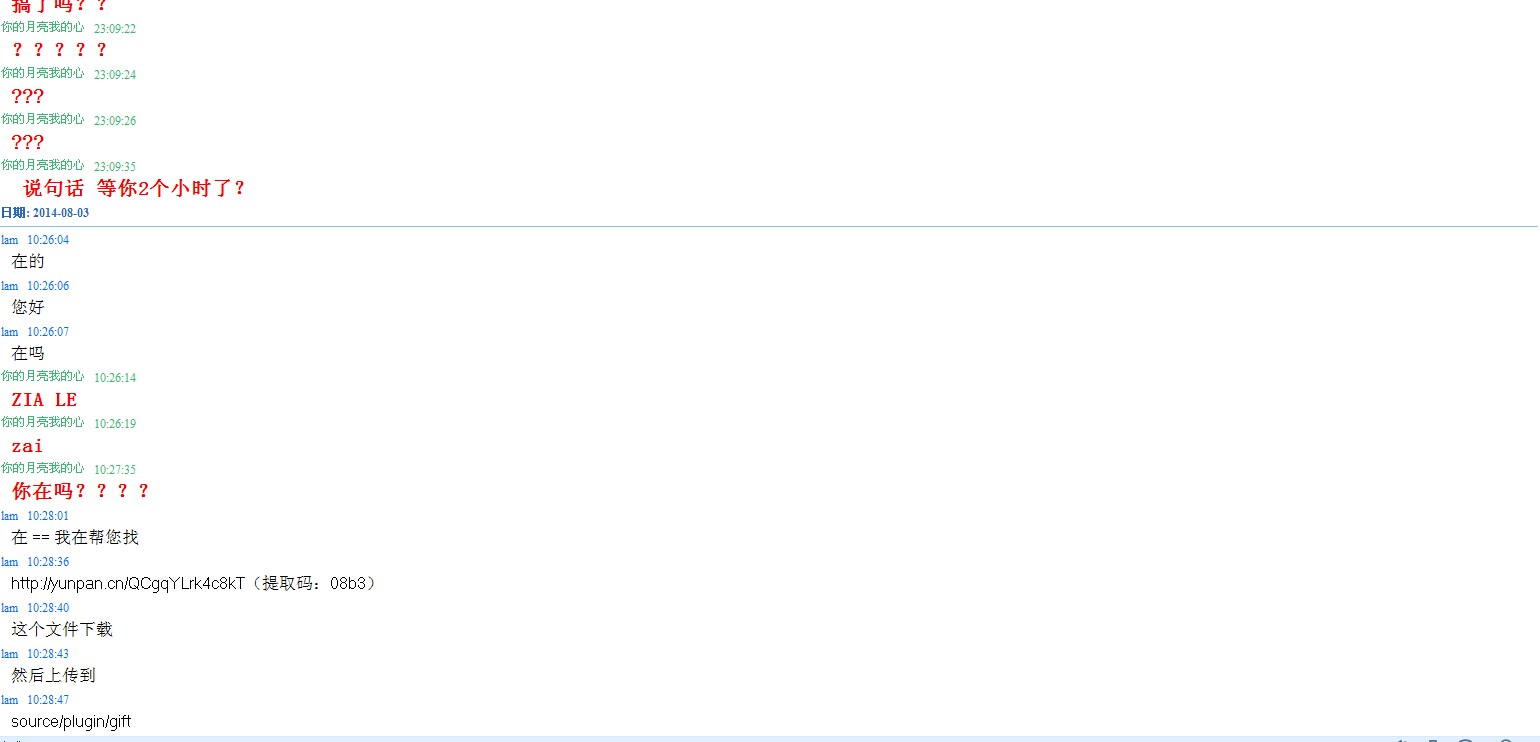Click the red "你在吗？？？？" message

point(80,491)
